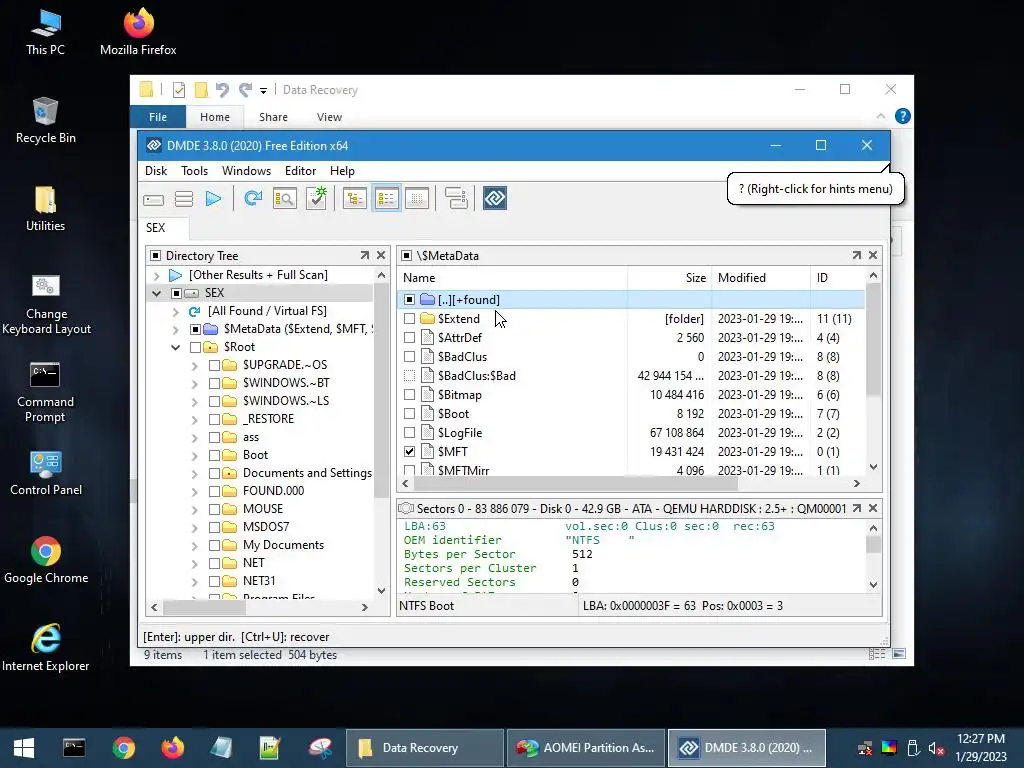Expand the All Found / Virtual FS node

click(x=176, y=312)
